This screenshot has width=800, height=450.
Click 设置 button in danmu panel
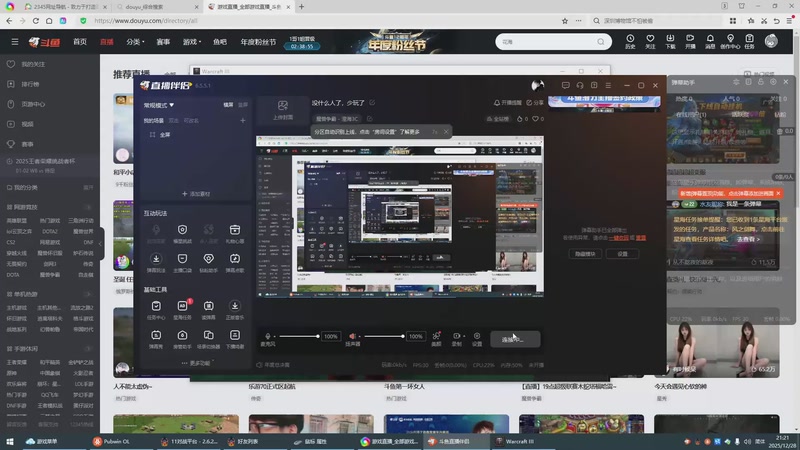click(622, 254)
